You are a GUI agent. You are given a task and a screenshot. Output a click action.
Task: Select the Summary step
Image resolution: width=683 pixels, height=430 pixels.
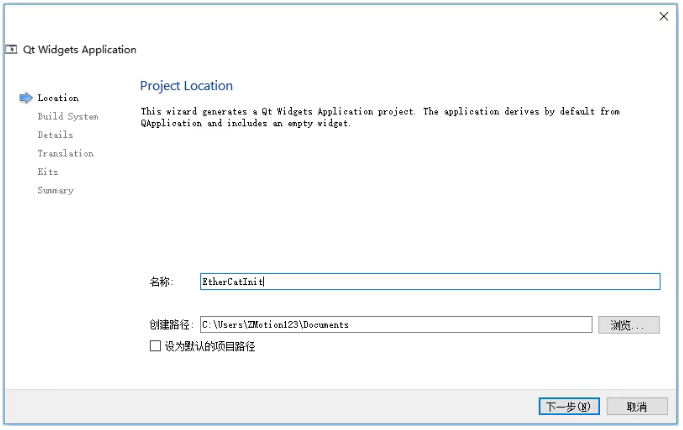[55, 190]
